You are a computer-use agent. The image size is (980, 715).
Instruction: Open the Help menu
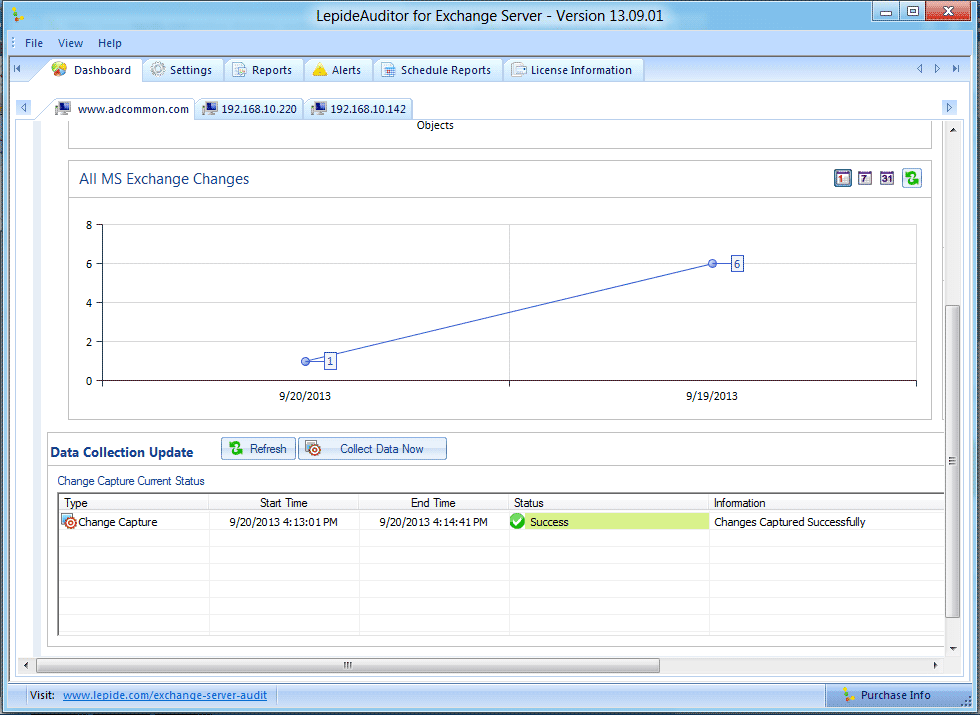[109, 43]
